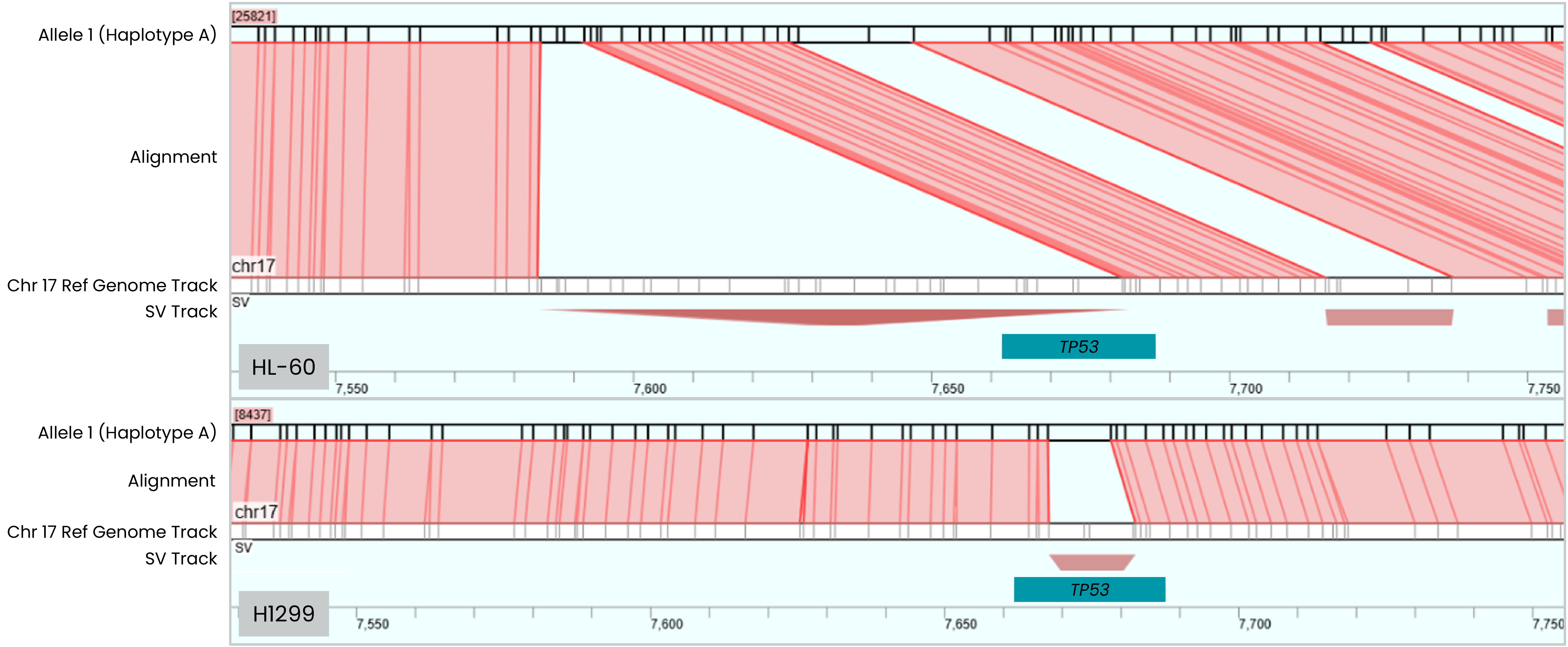Click the SV track label in H1299 panel
Image resolution: width=1568 pixels, height=647 pixels.
243,548
